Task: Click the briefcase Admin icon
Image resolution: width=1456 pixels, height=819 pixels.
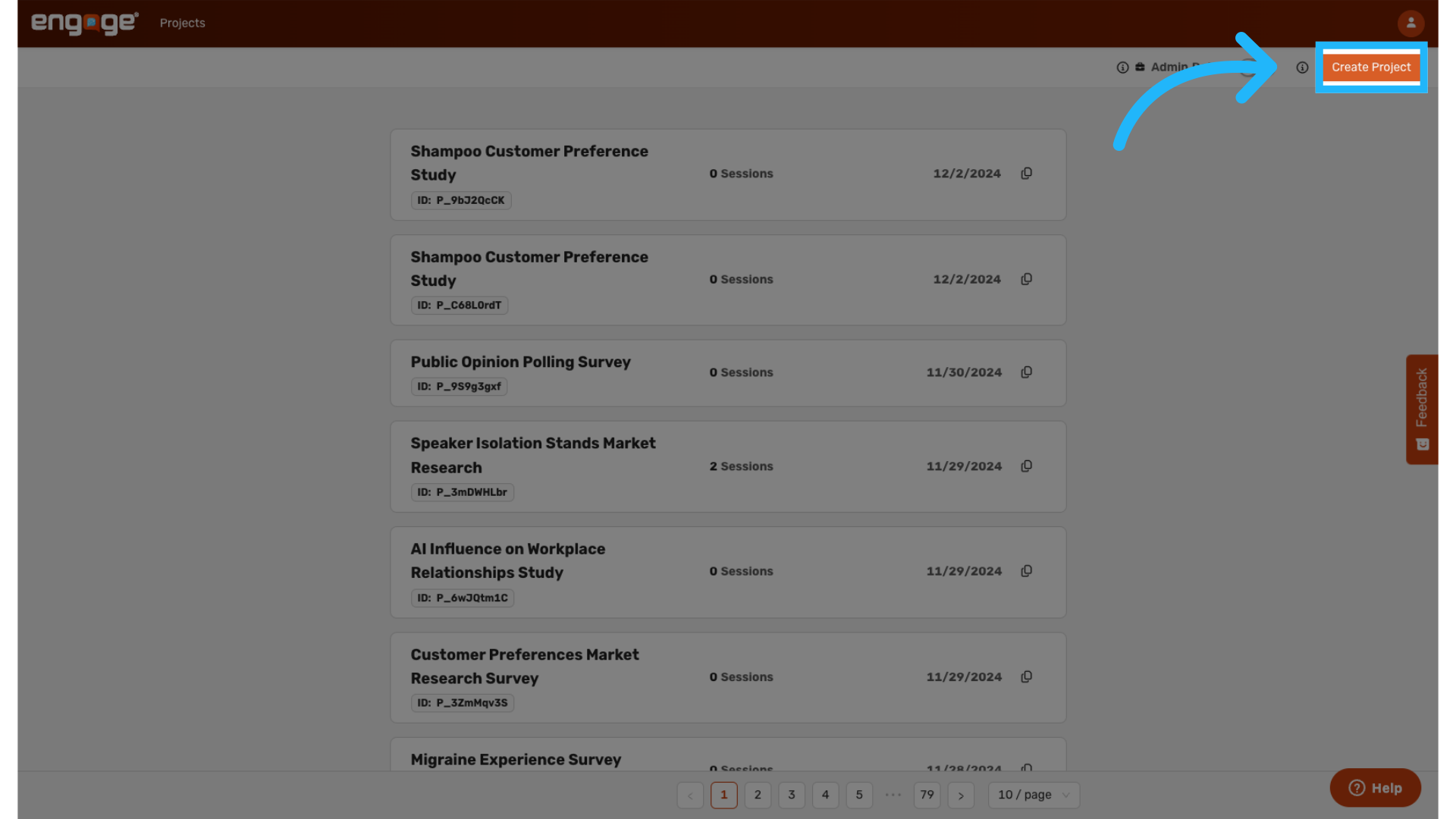Action: [1140, 67]
